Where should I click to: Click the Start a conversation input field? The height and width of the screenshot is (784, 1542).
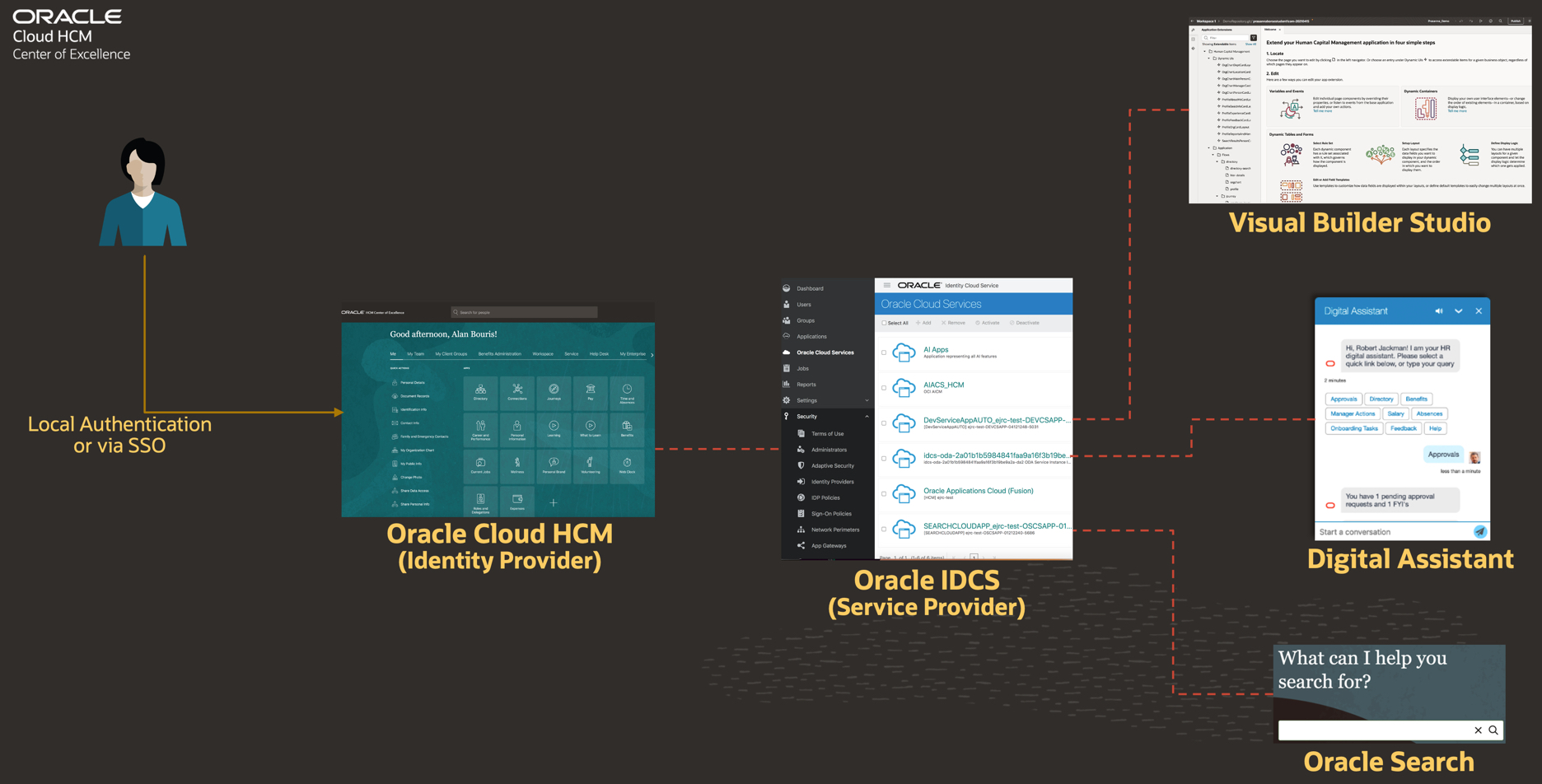1393,532
